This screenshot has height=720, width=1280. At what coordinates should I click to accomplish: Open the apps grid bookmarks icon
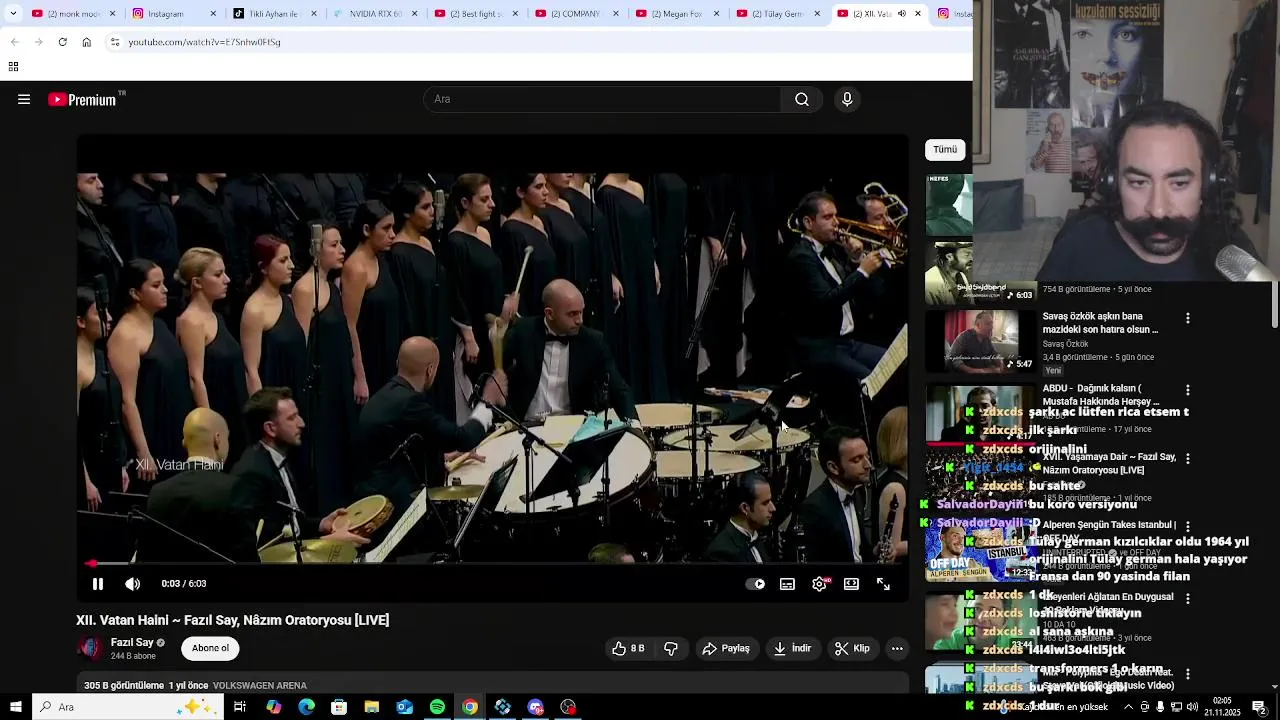(x=13, y=67)
